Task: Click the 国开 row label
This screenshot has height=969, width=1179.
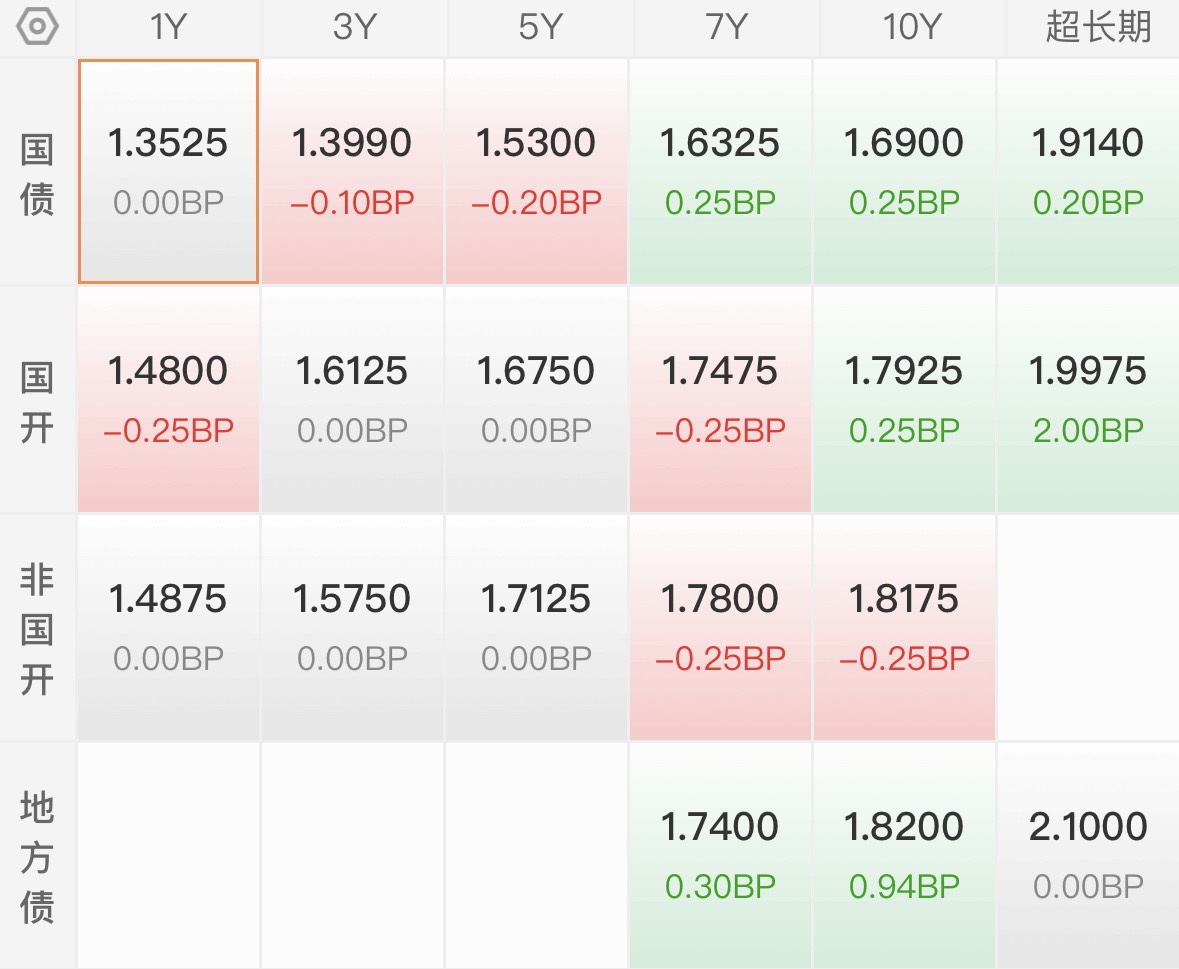Action: pos(37,400)
